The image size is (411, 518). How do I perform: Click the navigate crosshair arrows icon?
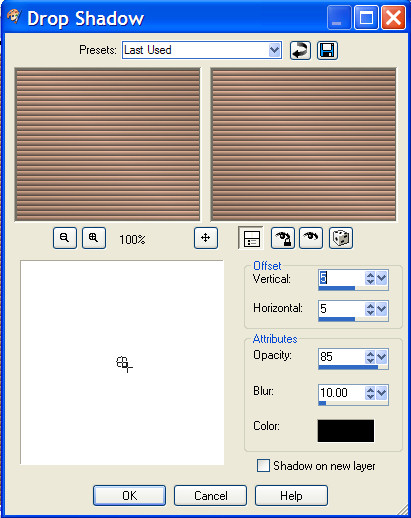pyautogui.click(x=206, y=238)
